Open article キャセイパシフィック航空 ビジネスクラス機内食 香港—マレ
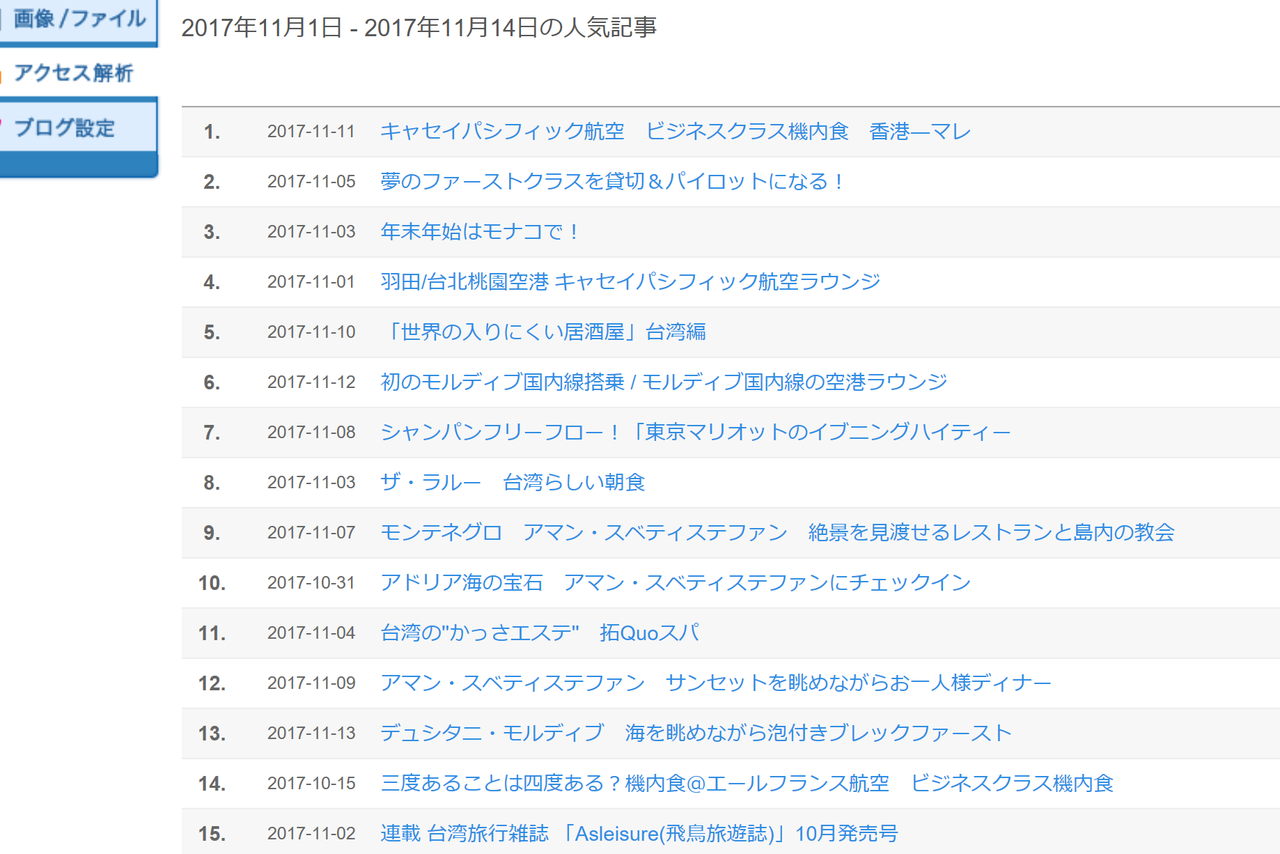This screenshot has height=854, width=1280. [x=675, y=132]
